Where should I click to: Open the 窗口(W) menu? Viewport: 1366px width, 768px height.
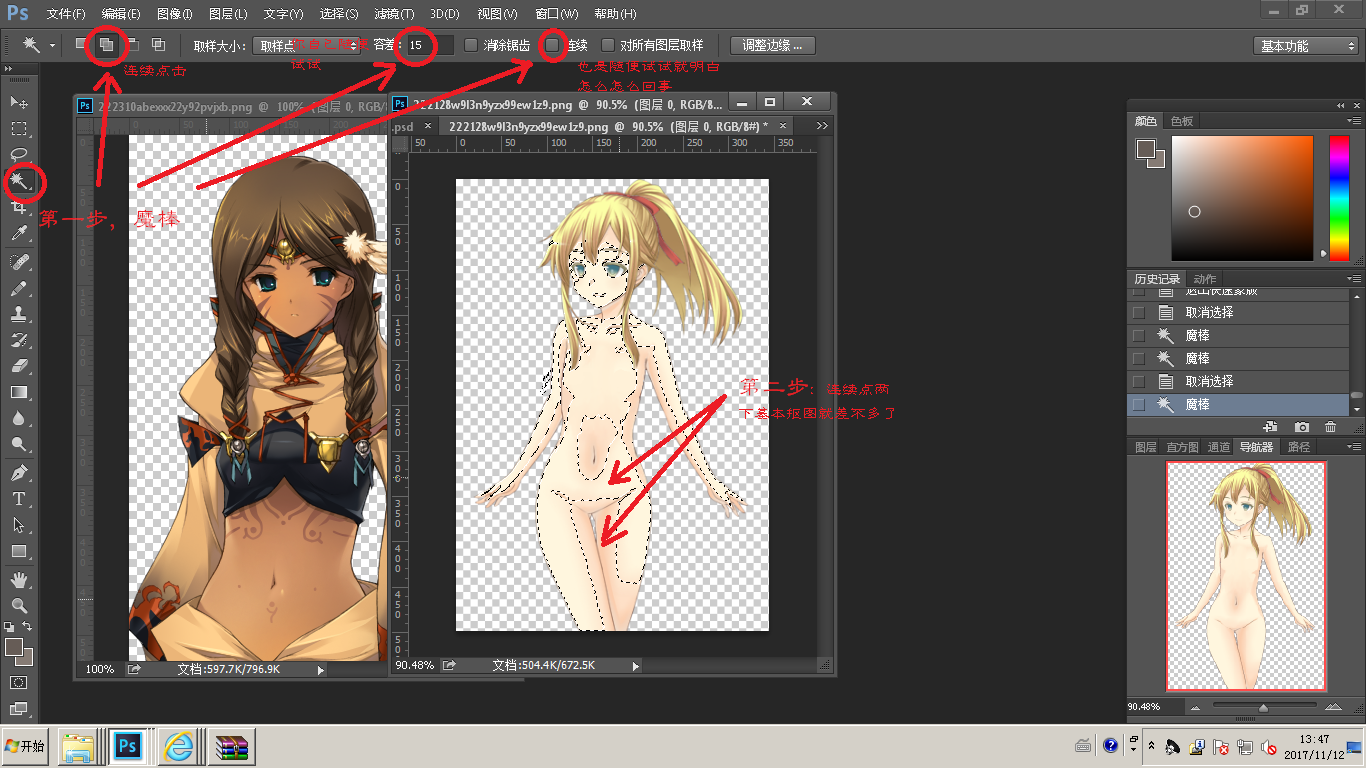coord(557,14)
